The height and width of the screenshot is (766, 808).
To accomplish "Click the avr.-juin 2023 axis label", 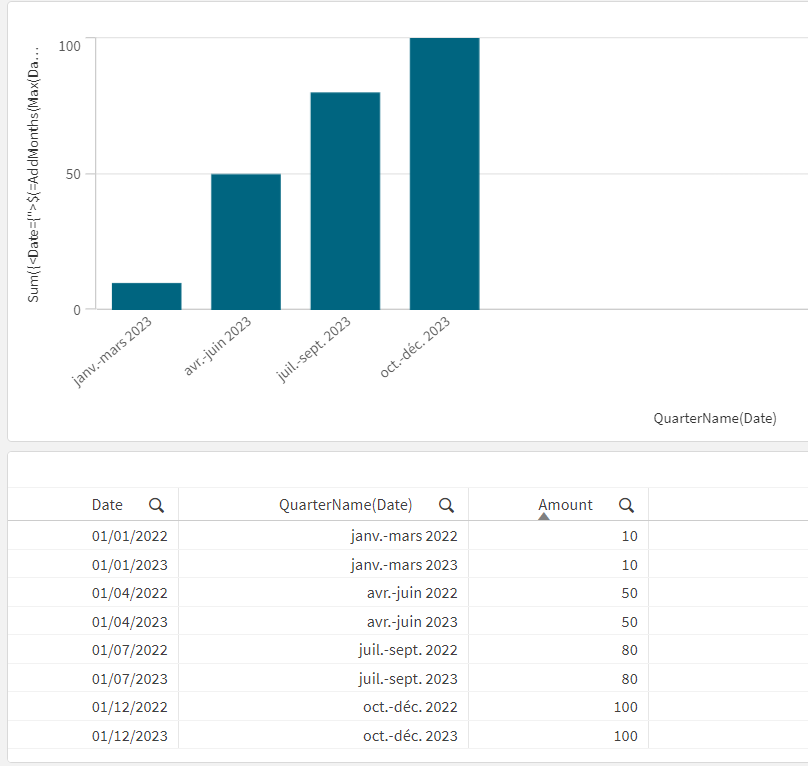I will point(217,346).
